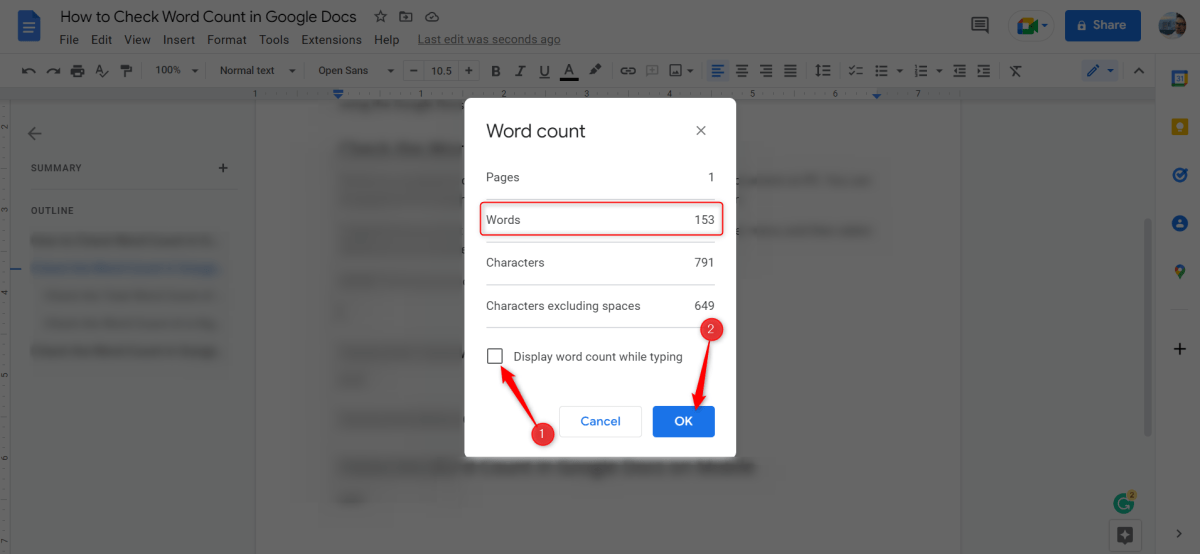Open the Insert menu

(x=179, y=40)
